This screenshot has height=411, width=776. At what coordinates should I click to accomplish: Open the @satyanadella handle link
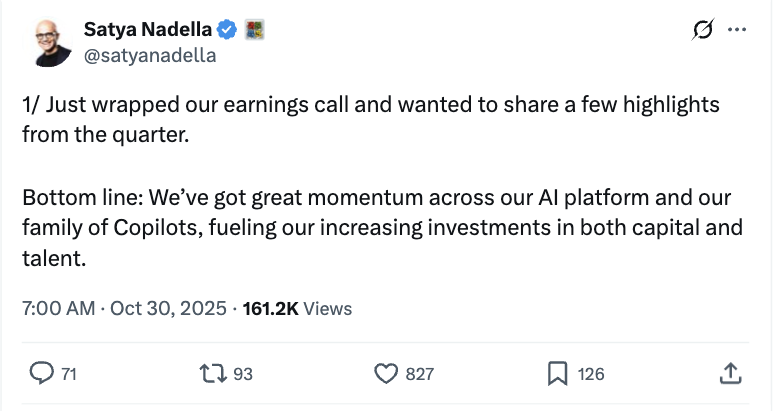coord(150,56)
